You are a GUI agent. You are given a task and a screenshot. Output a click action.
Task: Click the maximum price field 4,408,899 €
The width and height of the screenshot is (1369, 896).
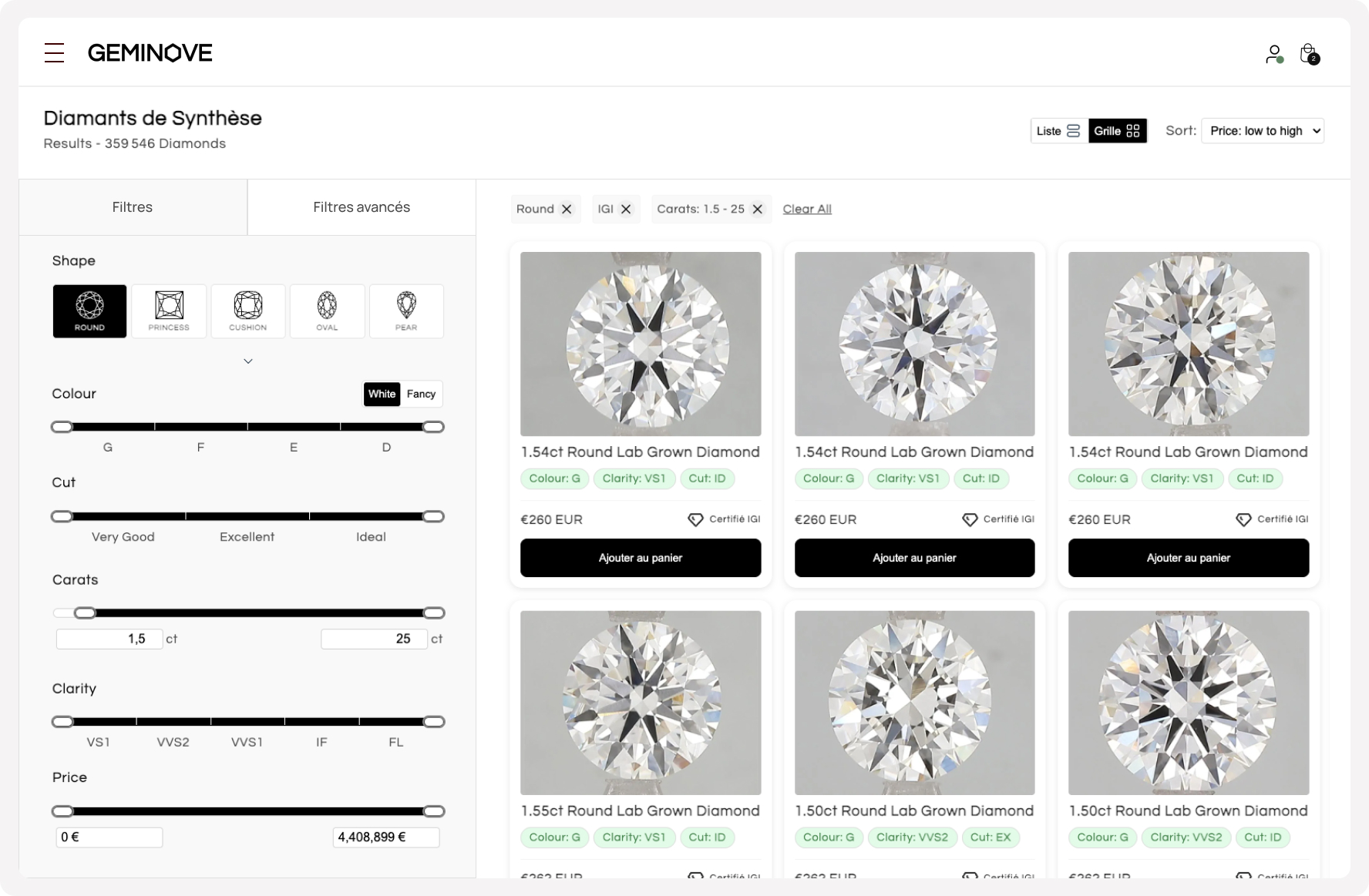coord(386,837)
